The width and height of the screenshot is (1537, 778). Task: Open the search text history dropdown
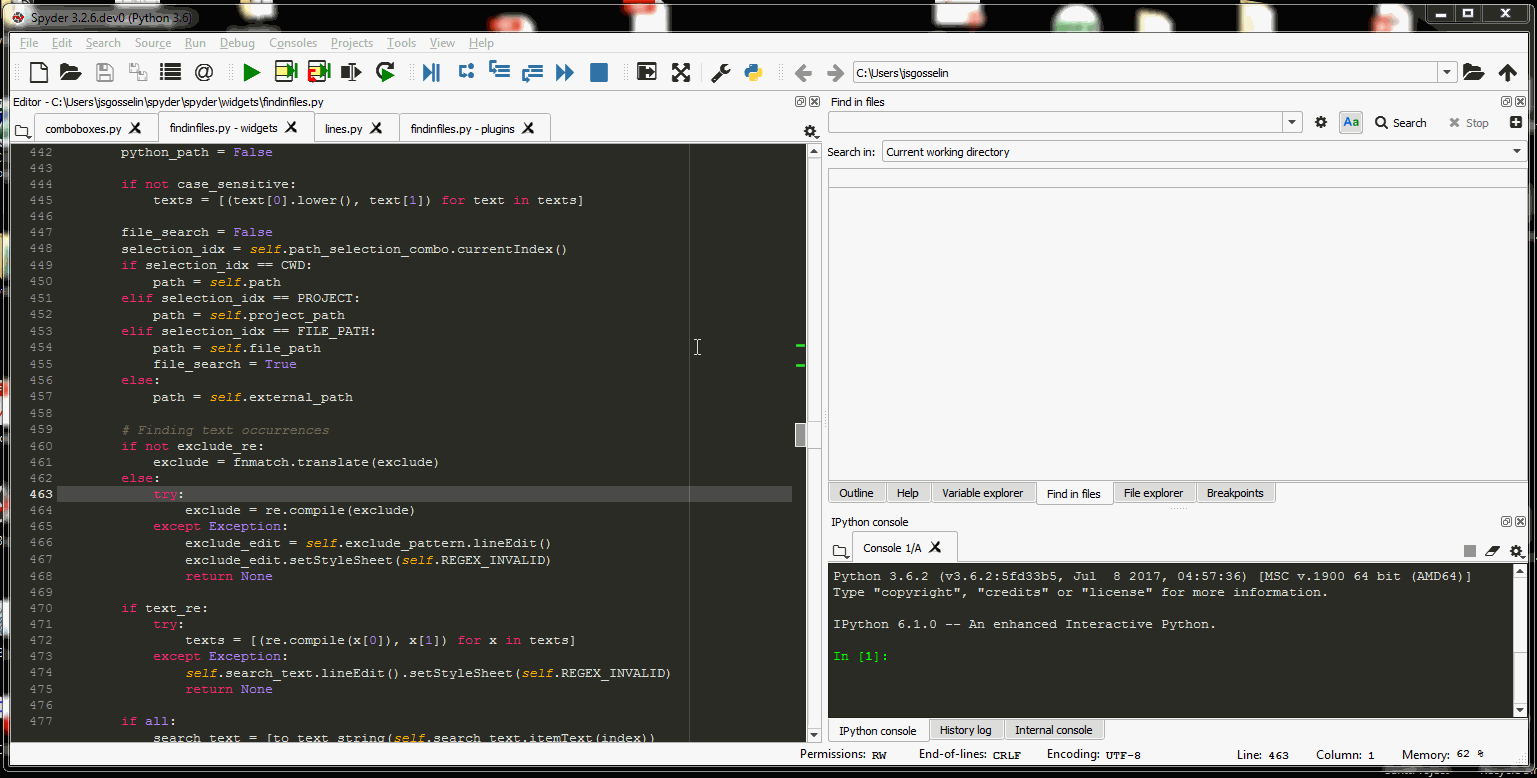[x=1293, y=122]
